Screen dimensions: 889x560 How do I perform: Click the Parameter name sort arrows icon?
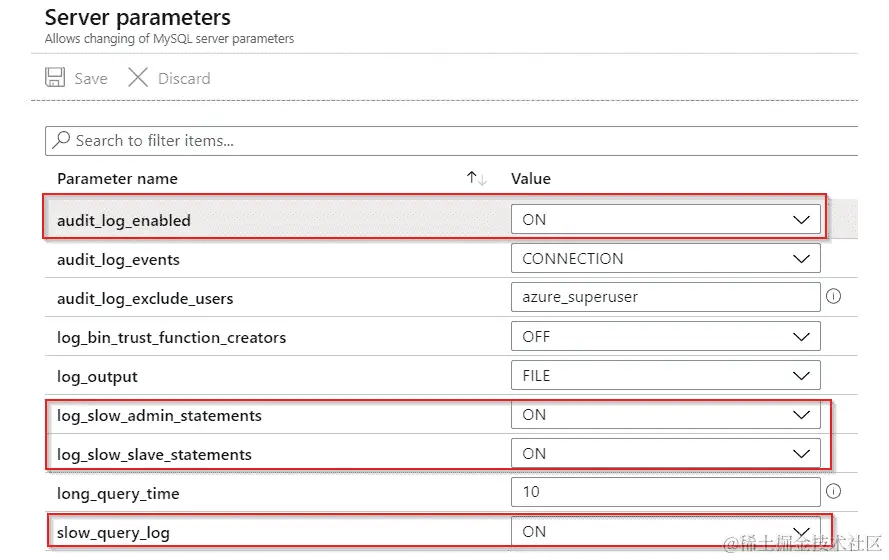pos(476,178)
